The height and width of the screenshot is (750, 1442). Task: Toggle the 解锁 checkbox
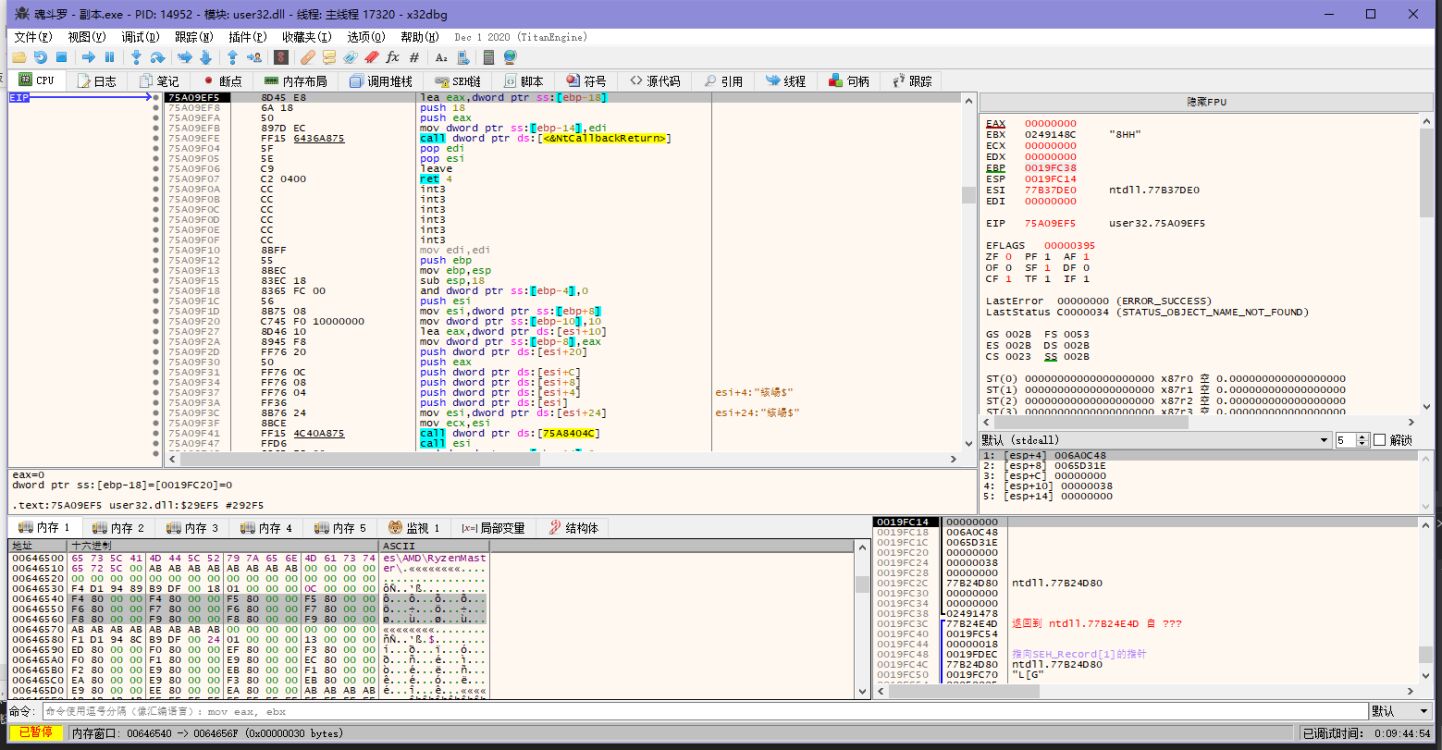(1380, 440)
